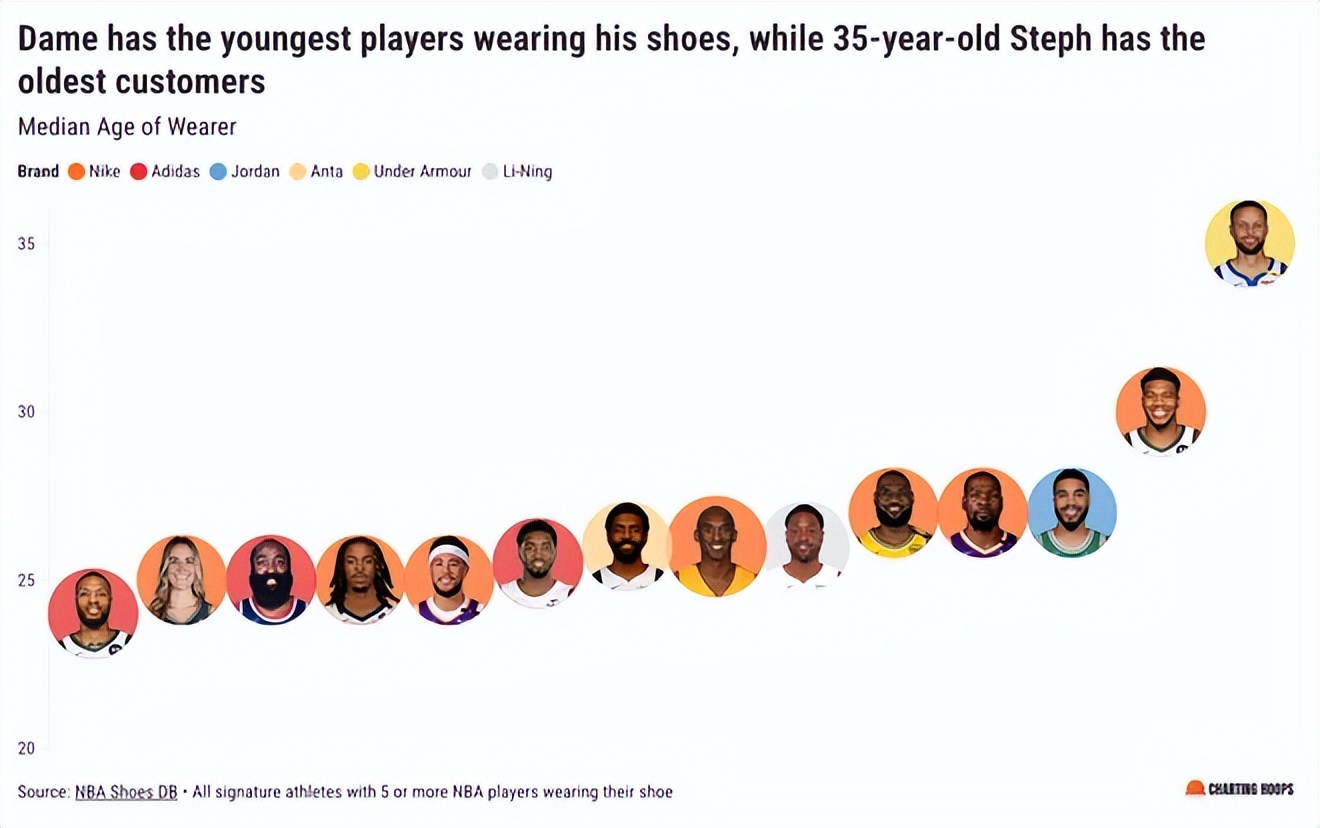Click the 35 y-axis label
This screenshot has width=1320, height=828.
tap(26, 243)
